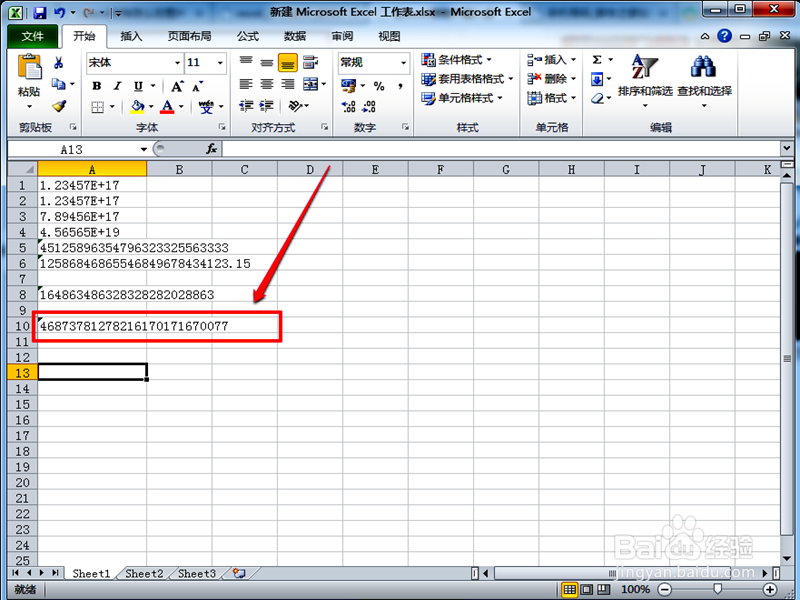Switch to Sheet2 worksheet
This screenshot has height=600, width=800.
144,573
